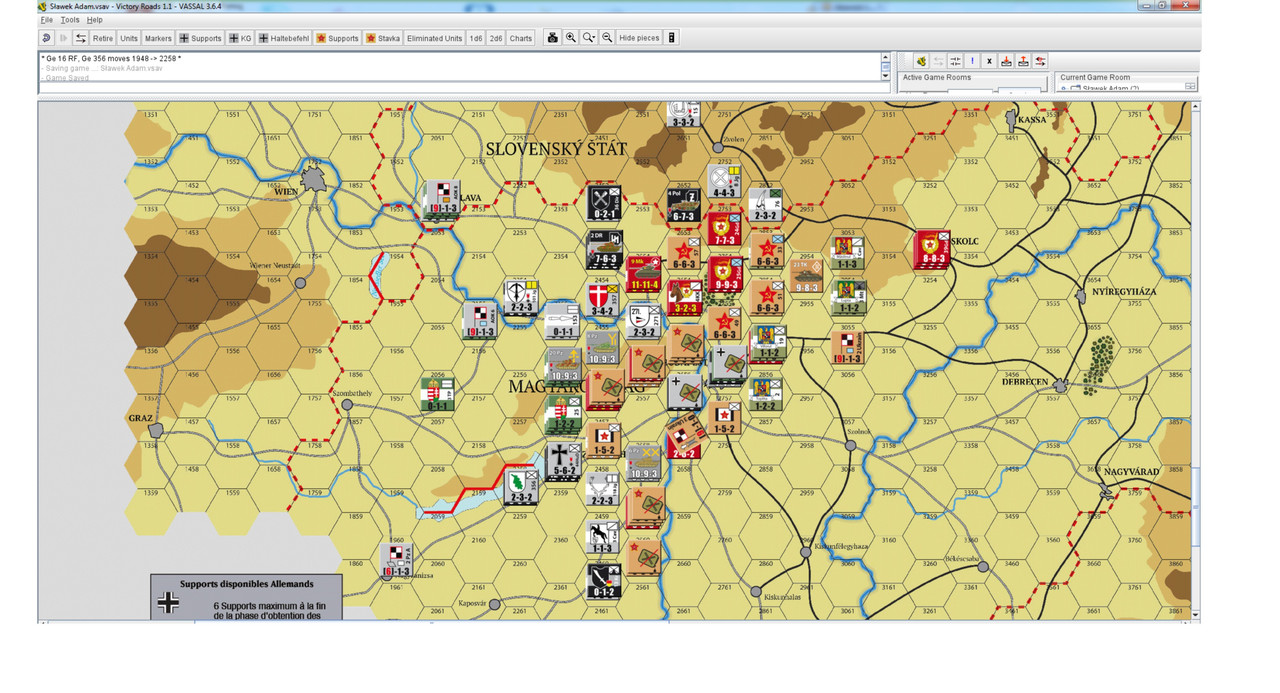1280x693 pixels.
Task: Click the Wien city hex
Action: tap(316, 178)
